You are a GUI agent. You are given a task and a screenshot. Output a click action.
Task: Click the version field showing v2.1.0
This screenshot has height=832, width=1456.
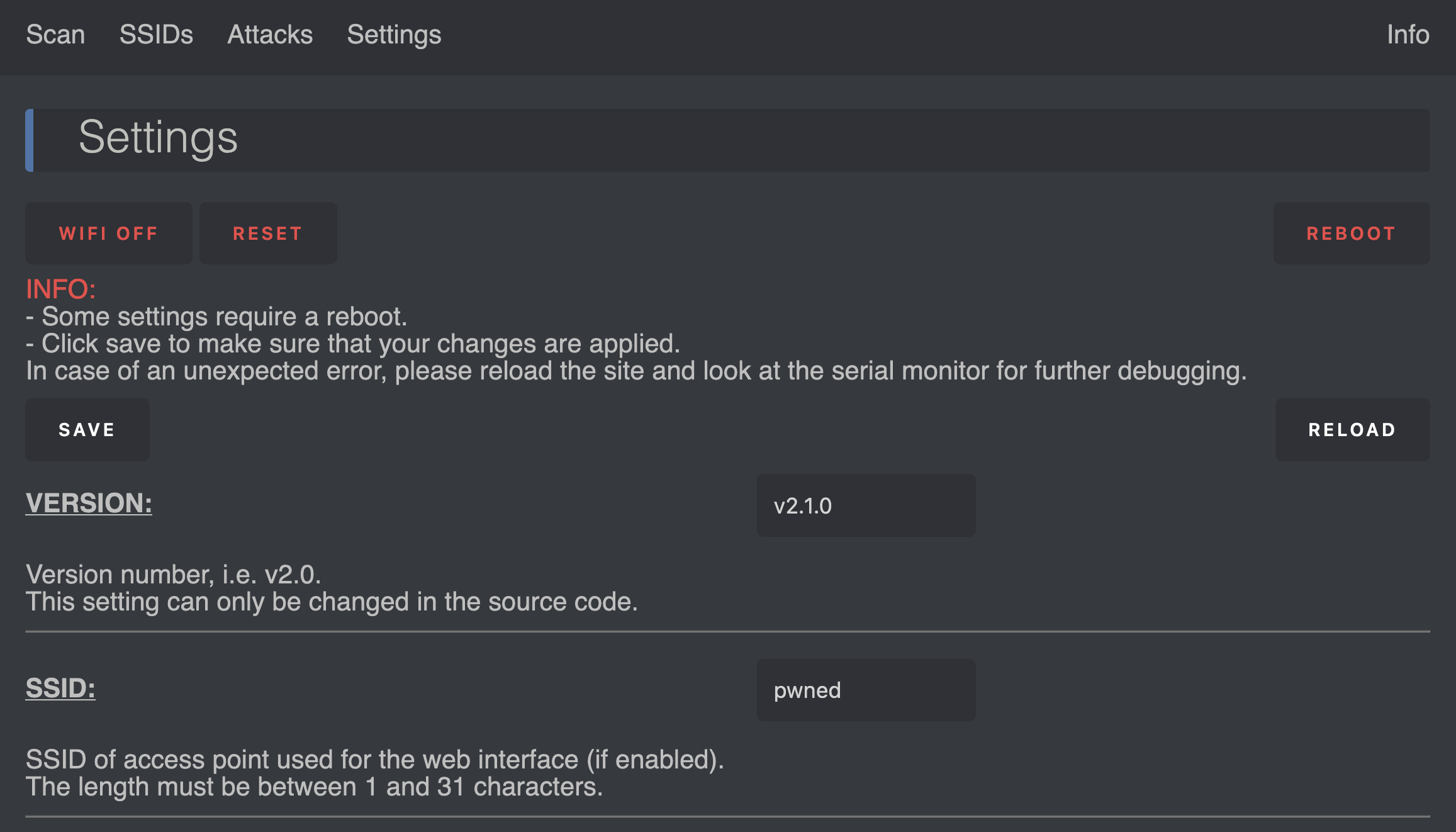(866, 505)
